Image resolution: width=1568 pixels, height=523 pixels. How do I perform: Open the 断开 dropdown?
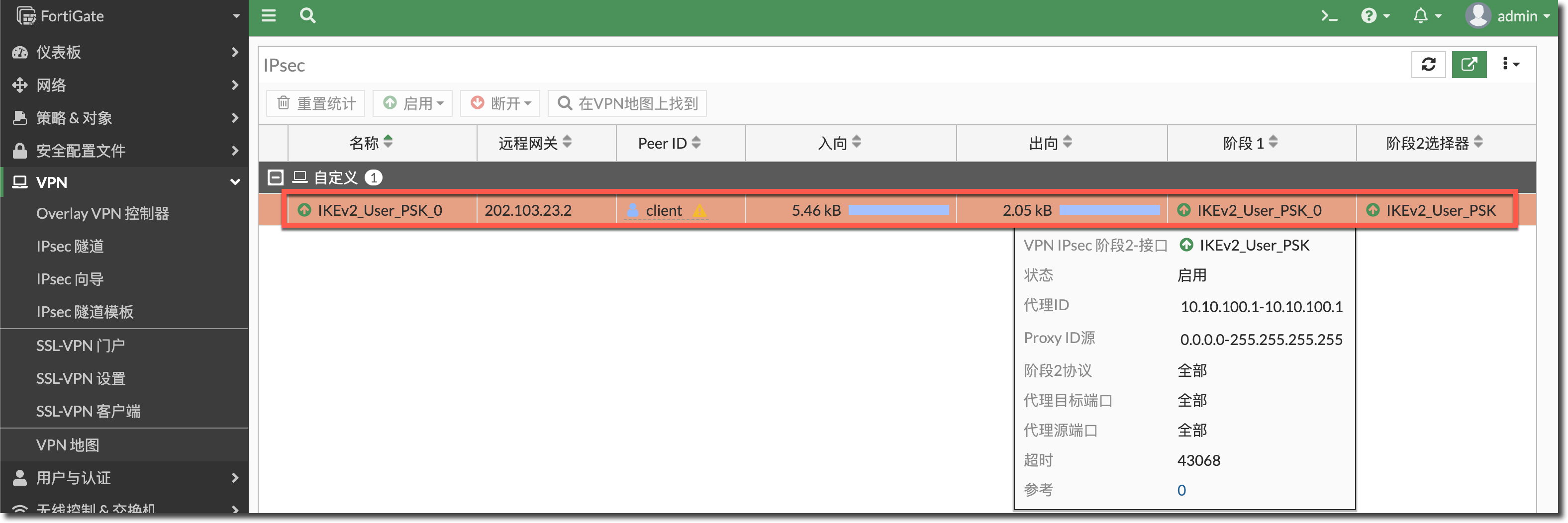pos(501,103)
